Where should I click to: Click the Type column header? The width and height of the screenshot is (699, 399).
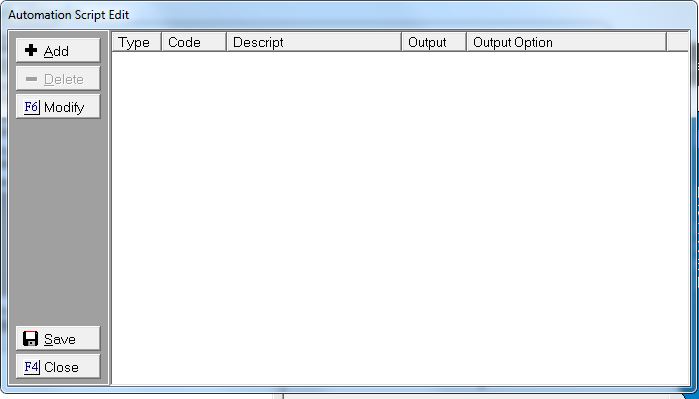136,42
